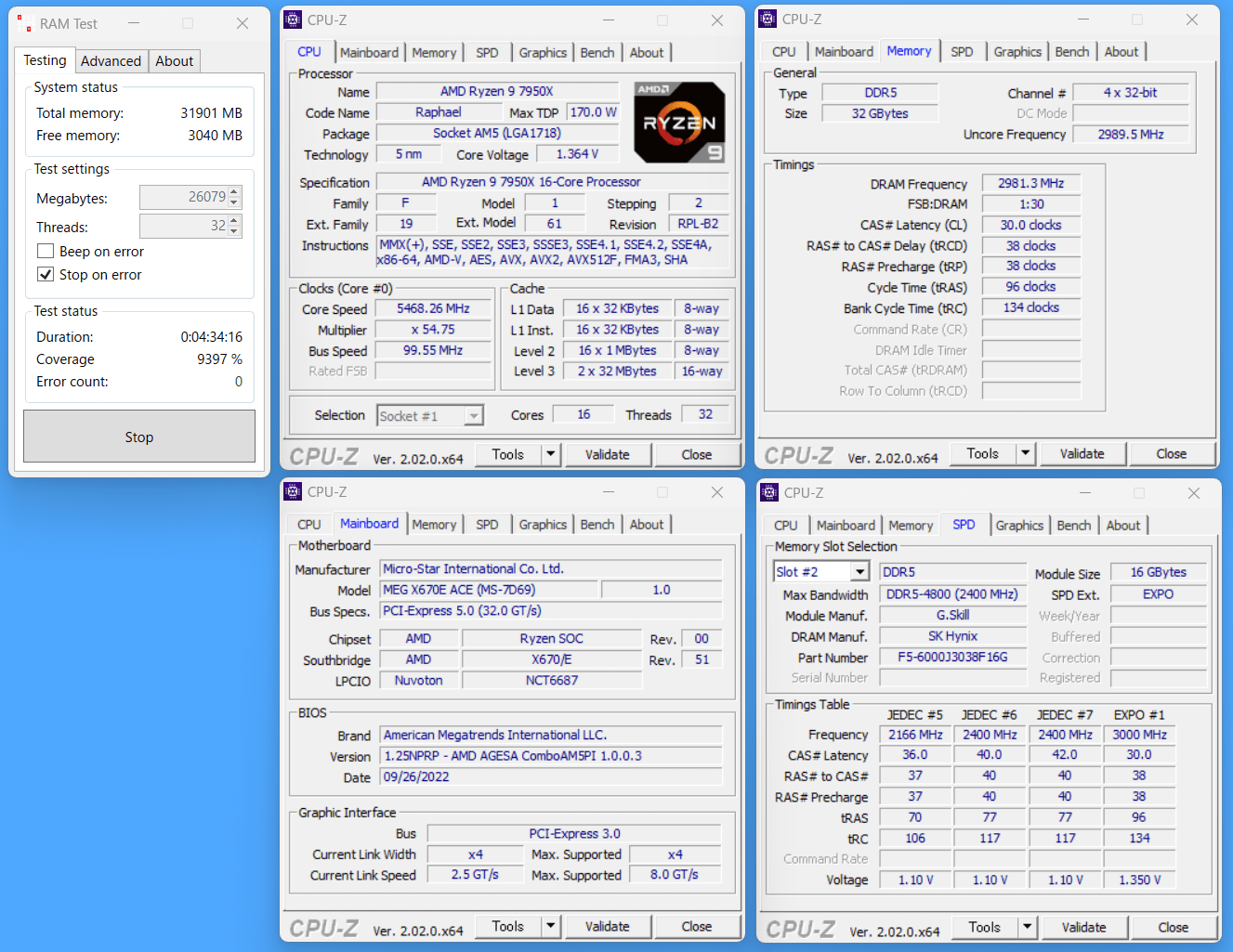Click the Module Manuf. value "G.Skill"

pyautogui.click(x=952, y=615)
